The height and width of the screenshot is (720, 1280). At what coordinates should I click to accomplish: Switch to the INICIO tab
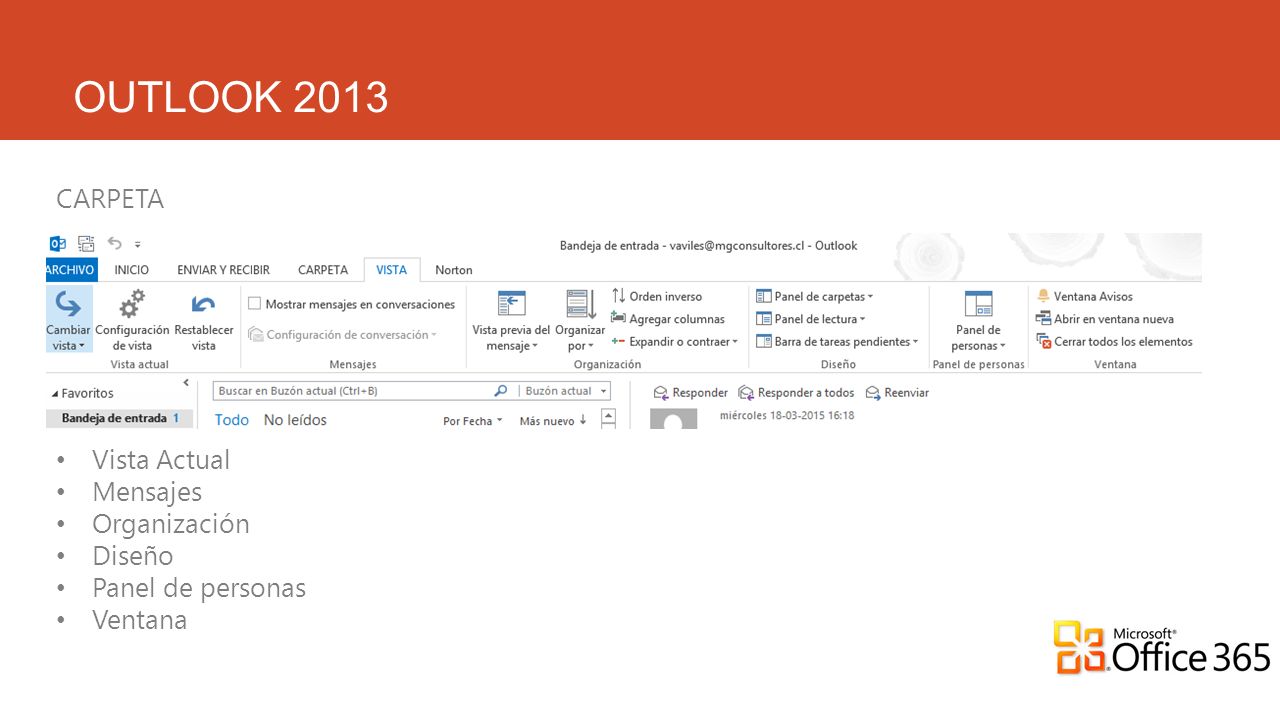[x=132, y=270]
